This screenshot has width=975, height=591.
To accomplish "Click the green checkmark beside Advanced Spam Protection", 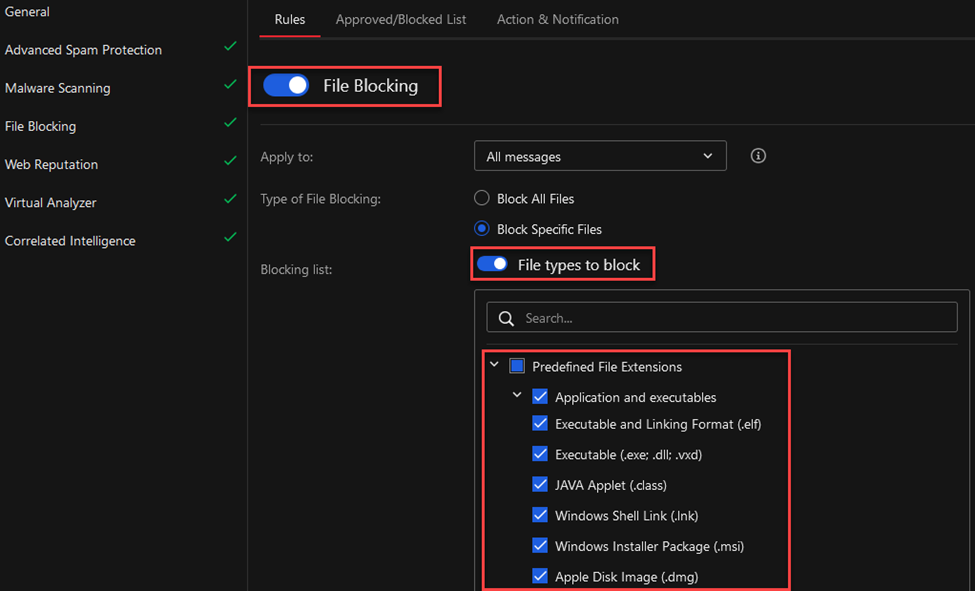I will (x=230, y=46).
